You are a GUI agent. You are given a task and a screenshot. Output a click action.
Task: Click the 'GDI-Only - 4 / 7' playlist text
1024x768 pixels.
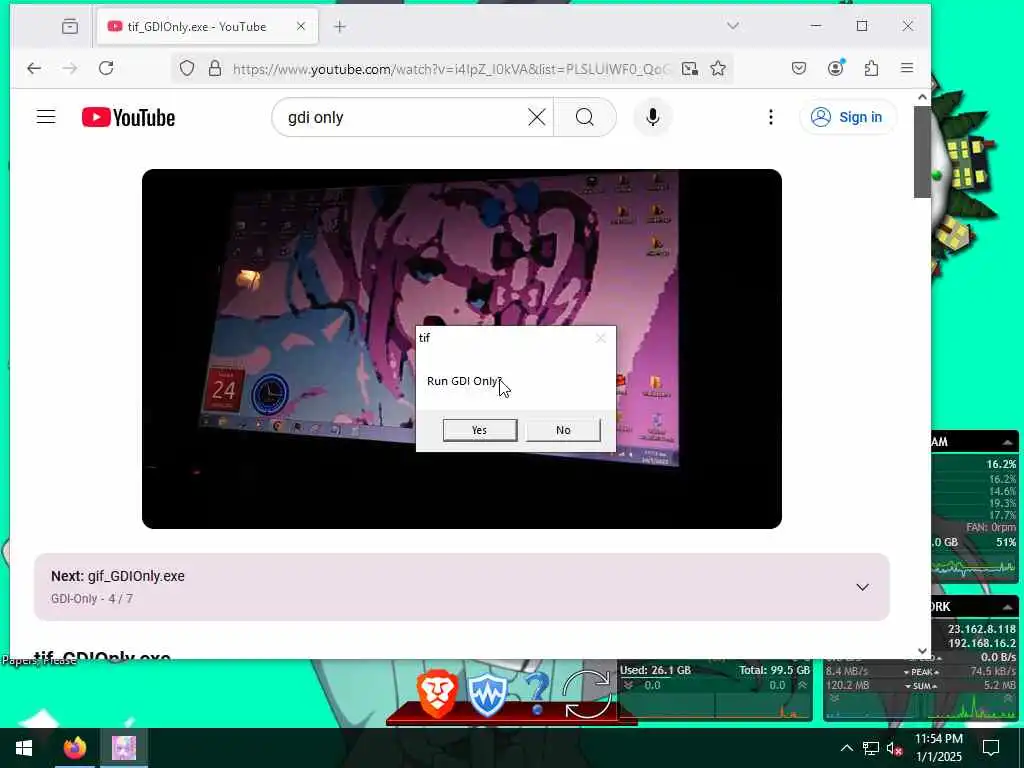(x=92, y=599)
